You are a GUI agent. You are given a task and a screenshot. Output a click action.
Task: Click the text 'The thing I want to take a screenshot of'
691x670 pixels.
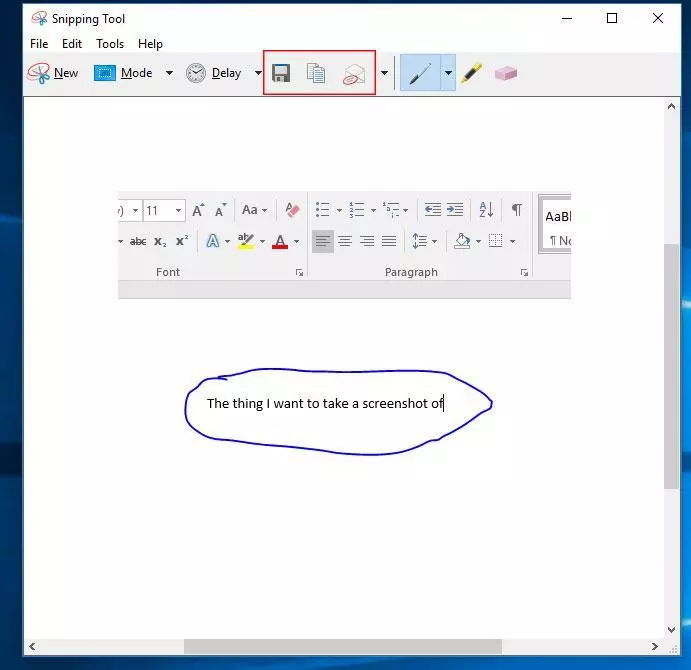coord(325,403)
